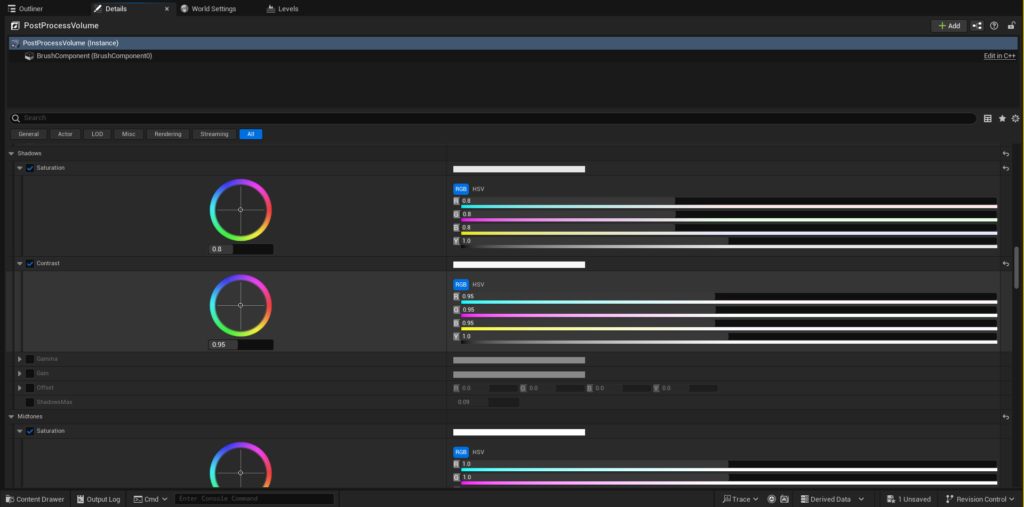Toggle favorites star filter icon
The height and width of the screenshot is (507, 1024).
(1002, 118)
